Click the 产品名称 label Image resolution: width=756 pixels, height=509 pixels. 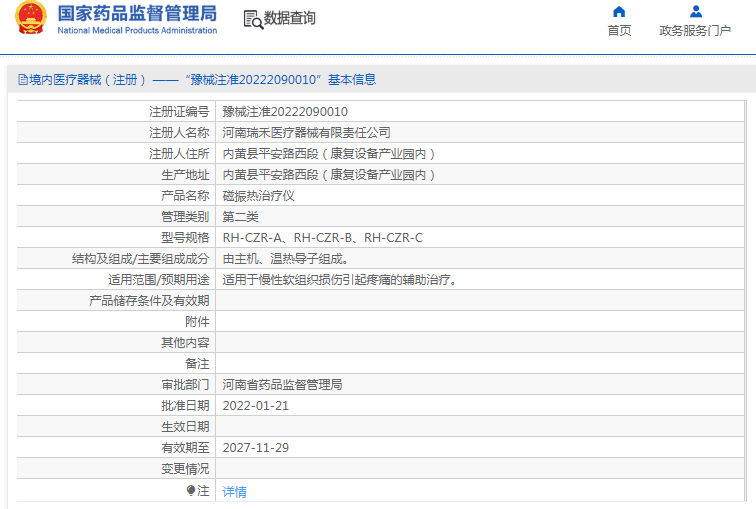(x=185, y=196)
